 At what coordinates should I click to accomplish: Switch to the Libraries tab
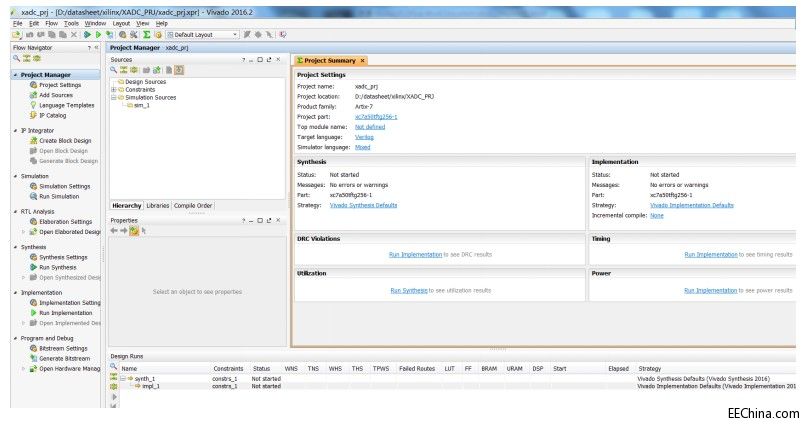pyautogui.click(x=158, y=206)
